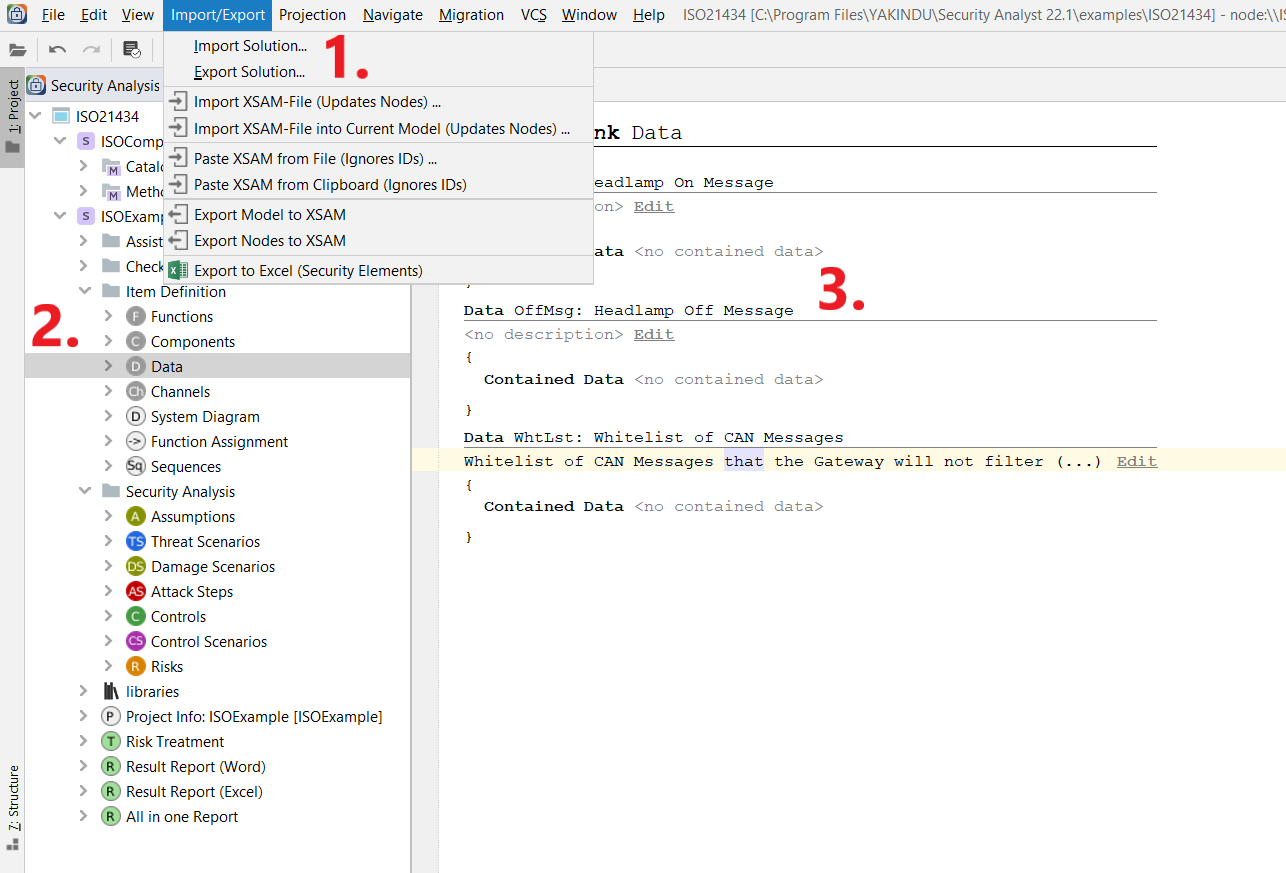
Task: Click the Data node D icon
Action: 136,366
